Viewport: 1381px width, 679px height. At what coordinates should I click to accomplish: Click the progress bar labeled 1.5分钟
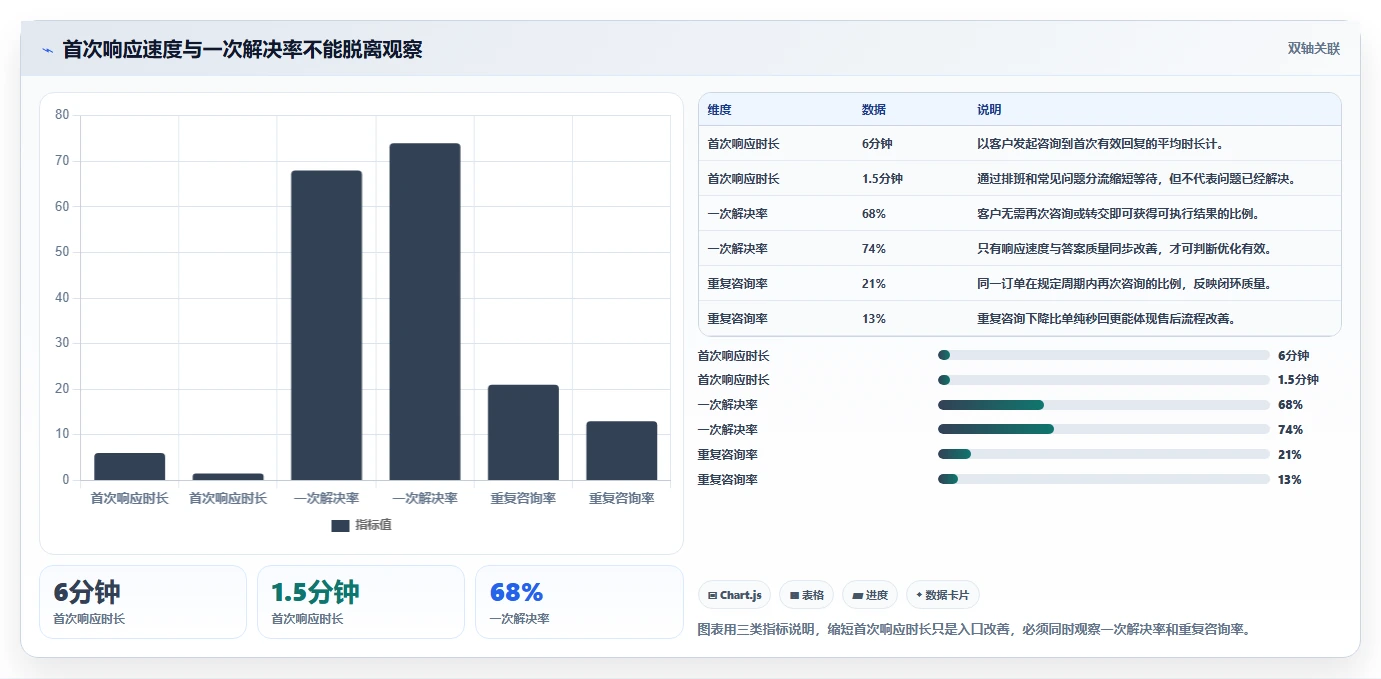[x=1103, y=380]
